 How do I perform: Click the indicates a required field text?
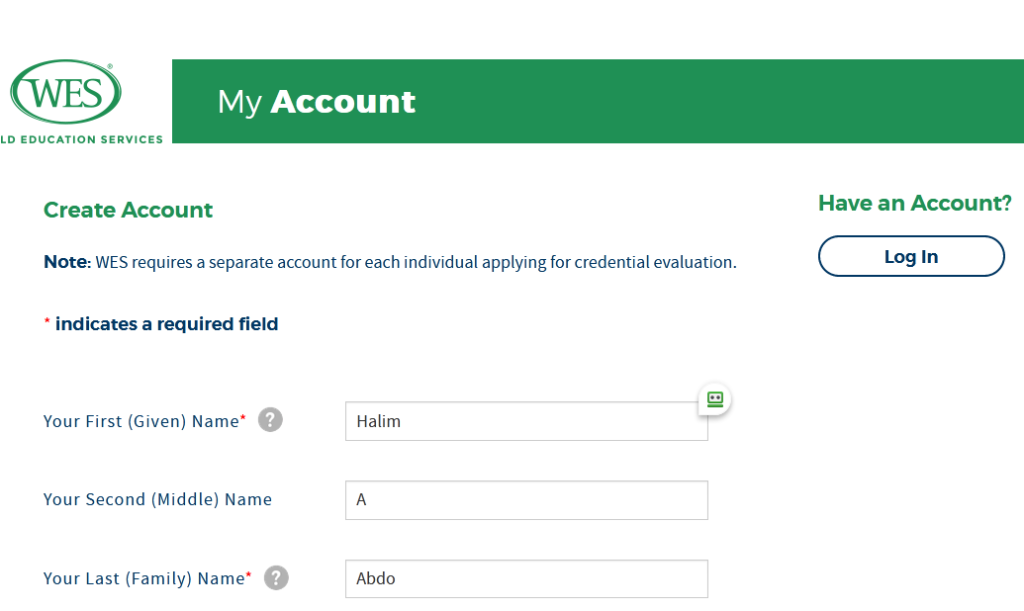click(166, 324)
